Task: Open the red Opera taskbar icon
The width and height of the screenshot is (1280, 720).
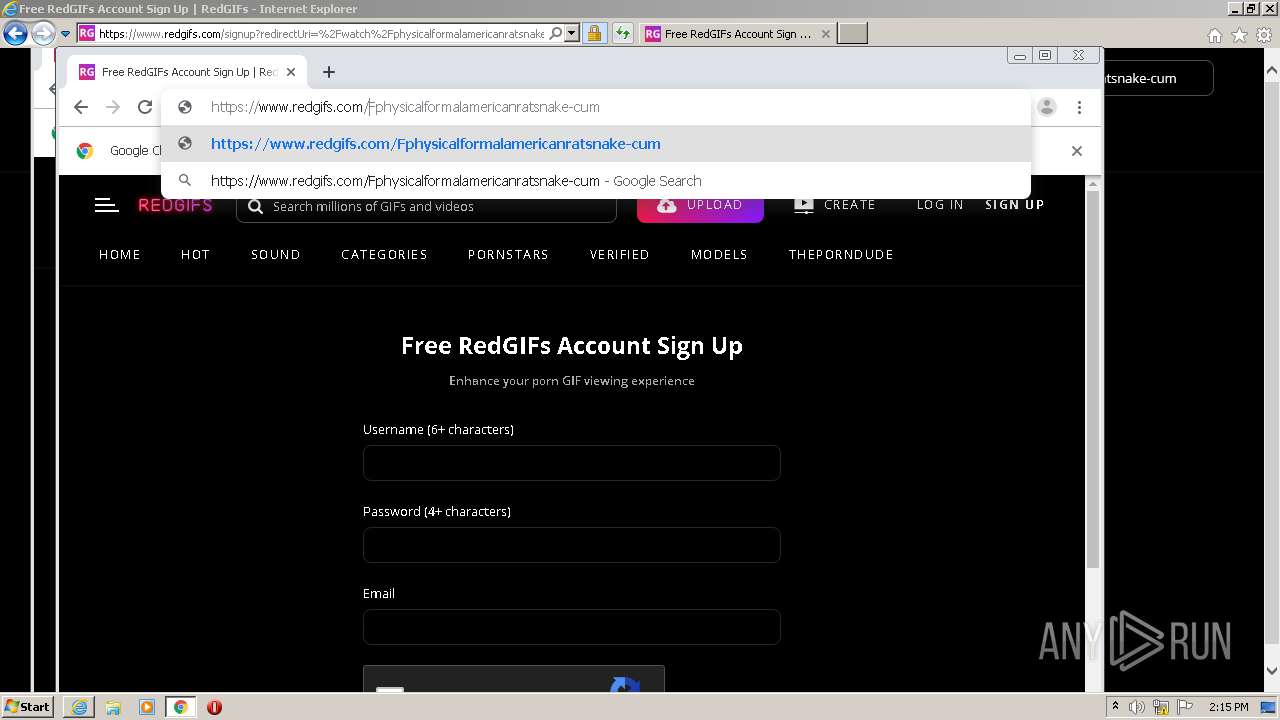Action: pyautogui.click(x=214, y=707)
